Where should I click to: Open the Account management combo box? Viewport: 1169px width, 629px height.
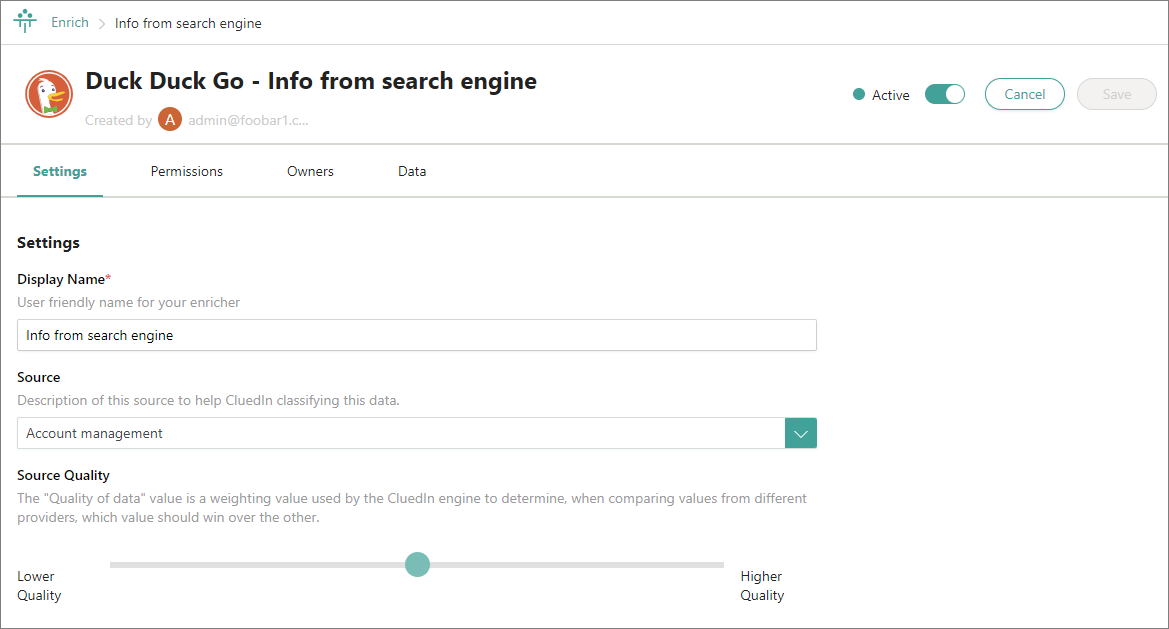pos(400,433)
